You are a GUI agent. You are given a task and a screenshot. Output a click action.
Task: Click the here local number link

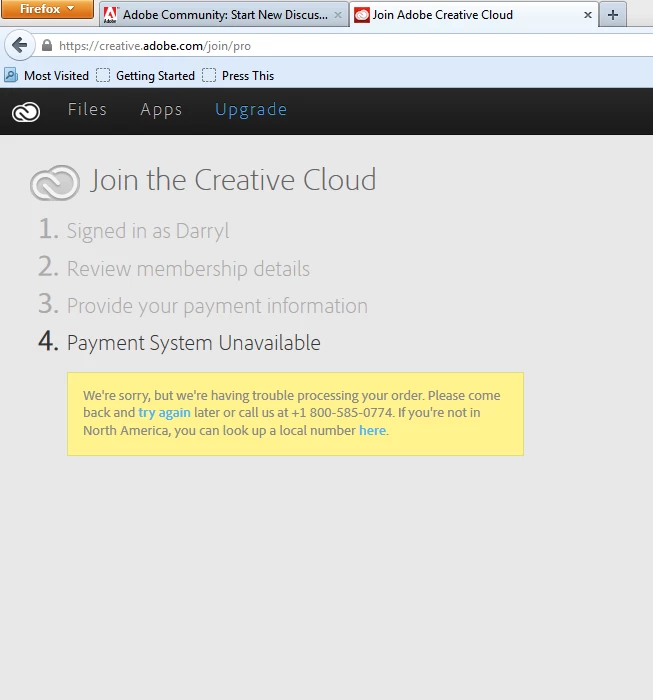coord(372,430)
